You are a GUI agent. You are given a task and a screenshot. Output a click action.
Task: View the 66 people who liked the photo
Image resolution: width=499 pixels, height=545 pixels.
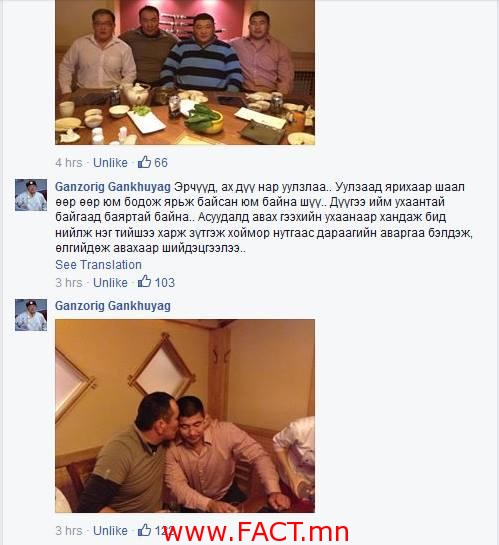coord(161,163)
